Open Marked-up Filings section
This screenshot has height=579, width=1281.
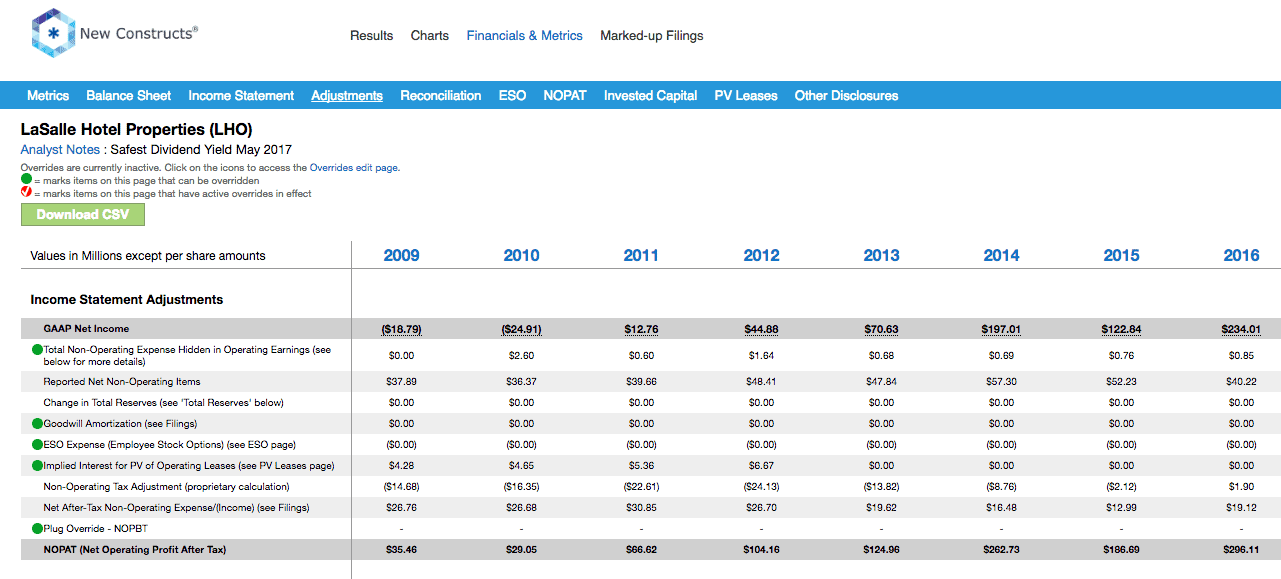click(652, 35)
